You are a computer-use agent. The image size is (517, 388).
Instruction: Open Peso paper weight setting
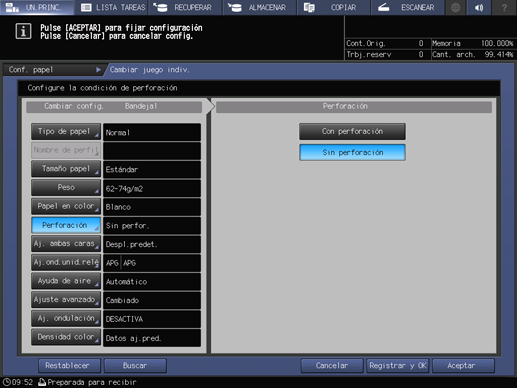tap(66, 188)
